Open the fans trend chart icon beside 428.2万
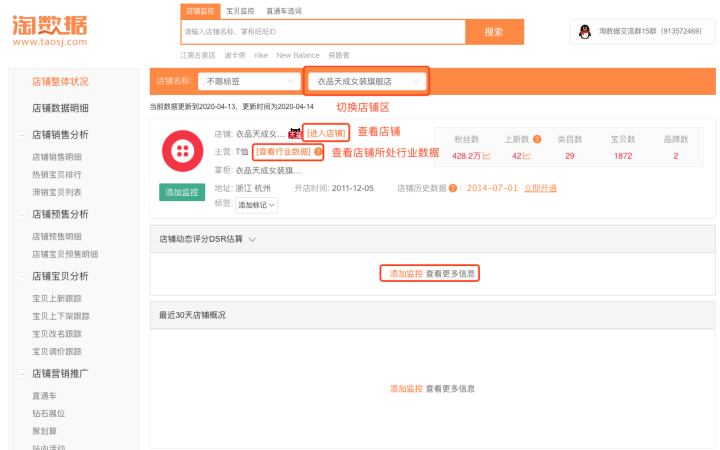This screenshot has height=450, width=720. click(x=487, y=156)
